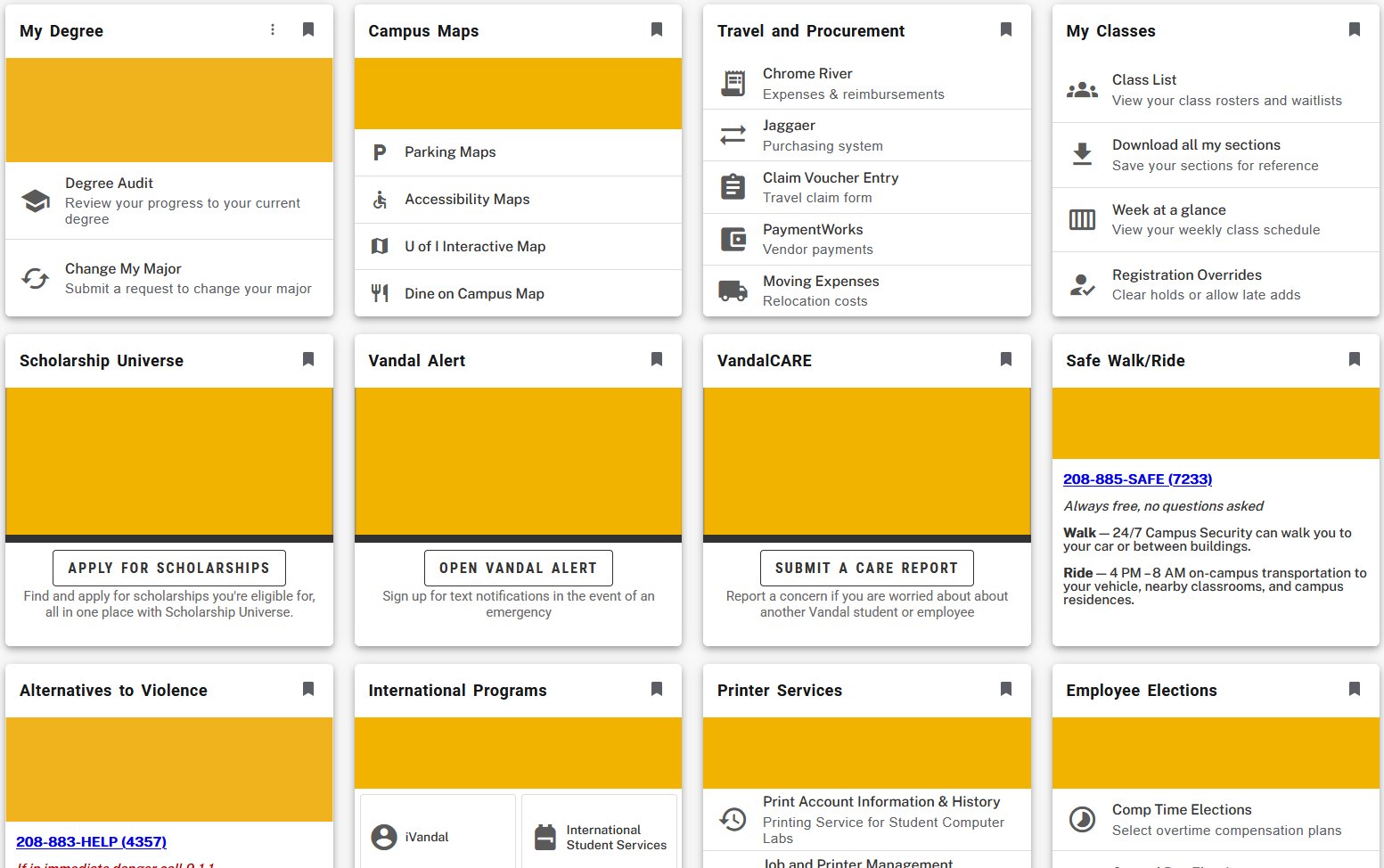
Task: Open the My Degree card options menu
Action: [x=273, y=29]
